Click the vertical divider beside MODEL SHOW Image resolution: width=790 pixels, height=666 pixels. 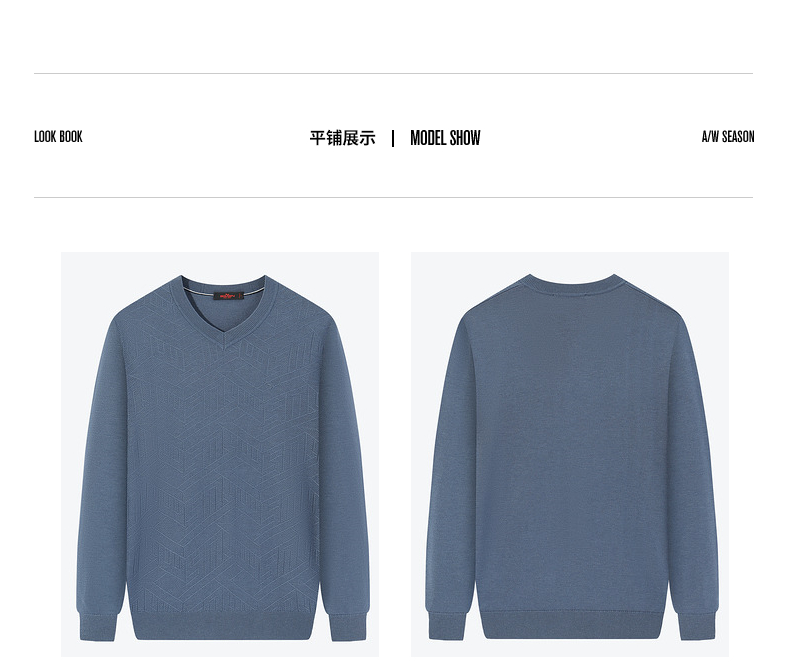click(x=393, y=138)
